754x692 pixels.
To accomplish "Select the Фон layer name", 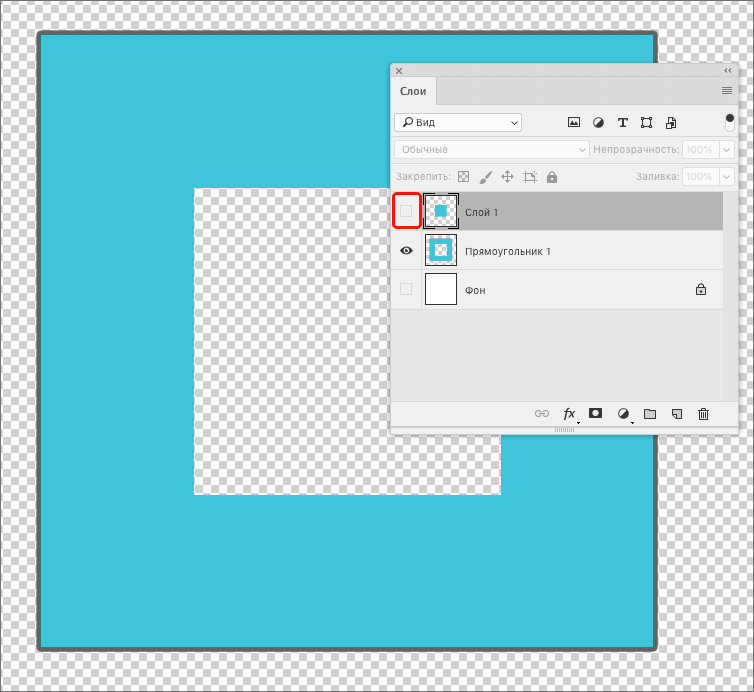I will (475, 290).
